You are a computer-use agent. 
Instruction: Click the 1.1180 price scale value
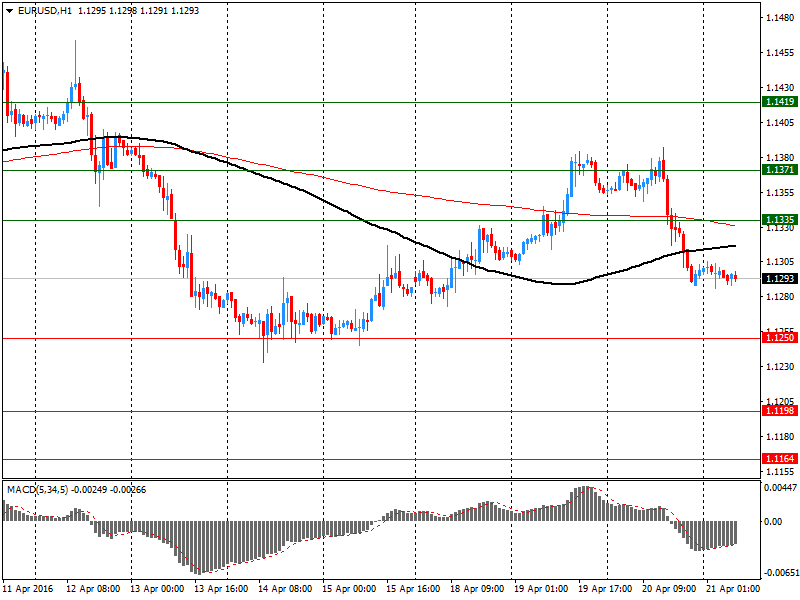(780, 436)
